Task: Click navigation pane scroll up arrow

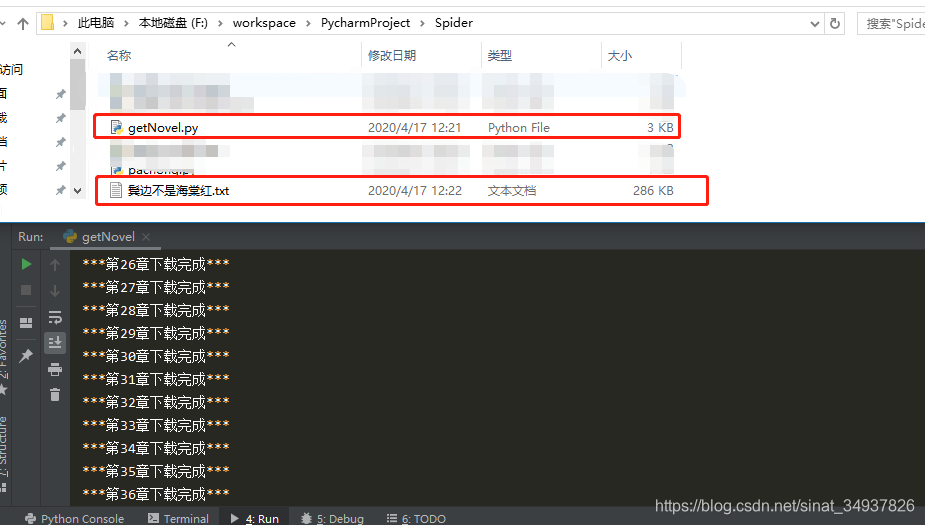Action: coord(77,51)
